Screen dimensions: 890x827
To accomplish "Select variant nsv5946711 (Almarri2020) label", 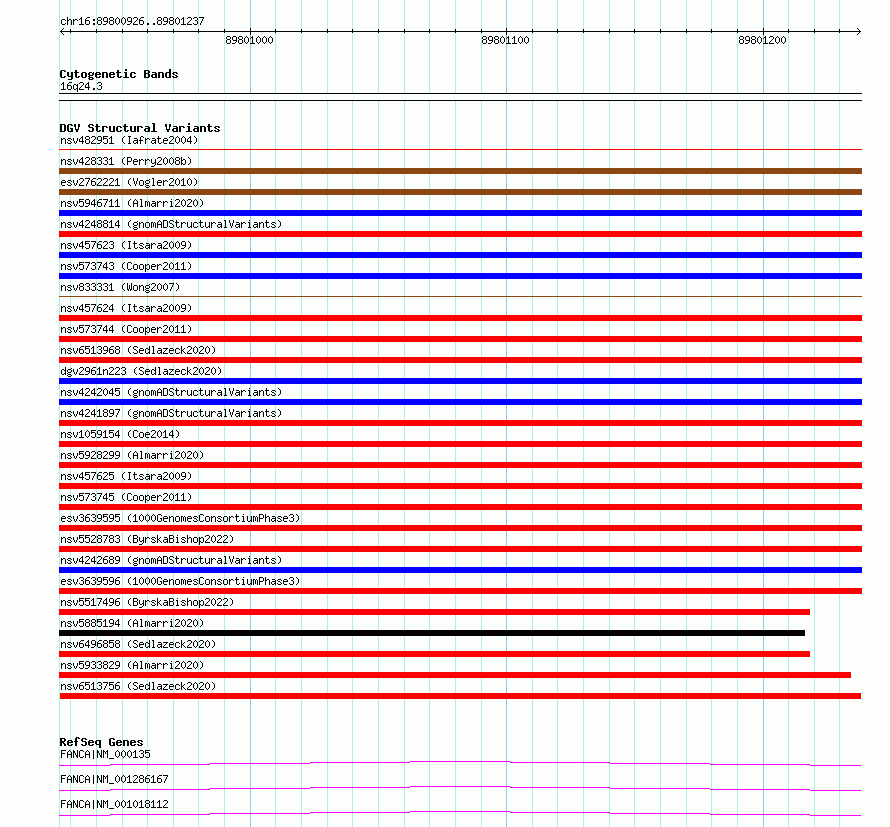I will coord(132,203).
